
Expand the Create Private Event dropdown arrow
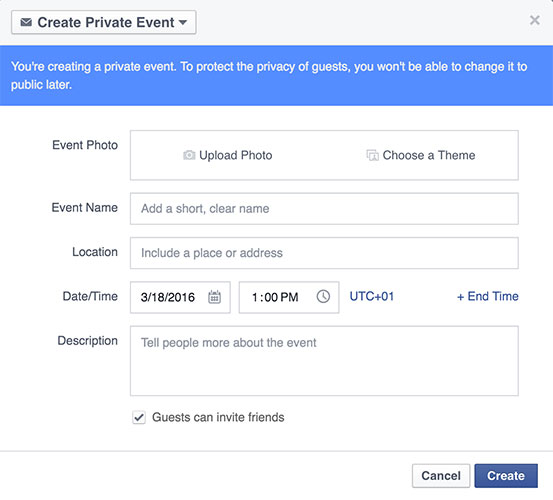tap(183, 23)
